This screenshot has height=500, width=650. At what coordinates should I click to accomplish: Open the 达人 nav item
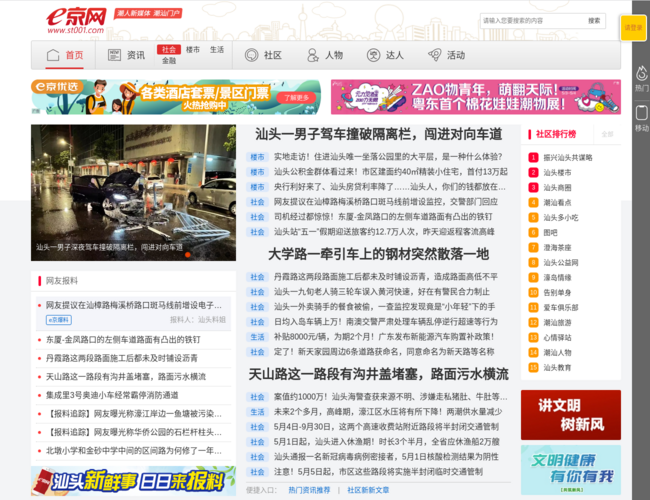tap(395, 55)
